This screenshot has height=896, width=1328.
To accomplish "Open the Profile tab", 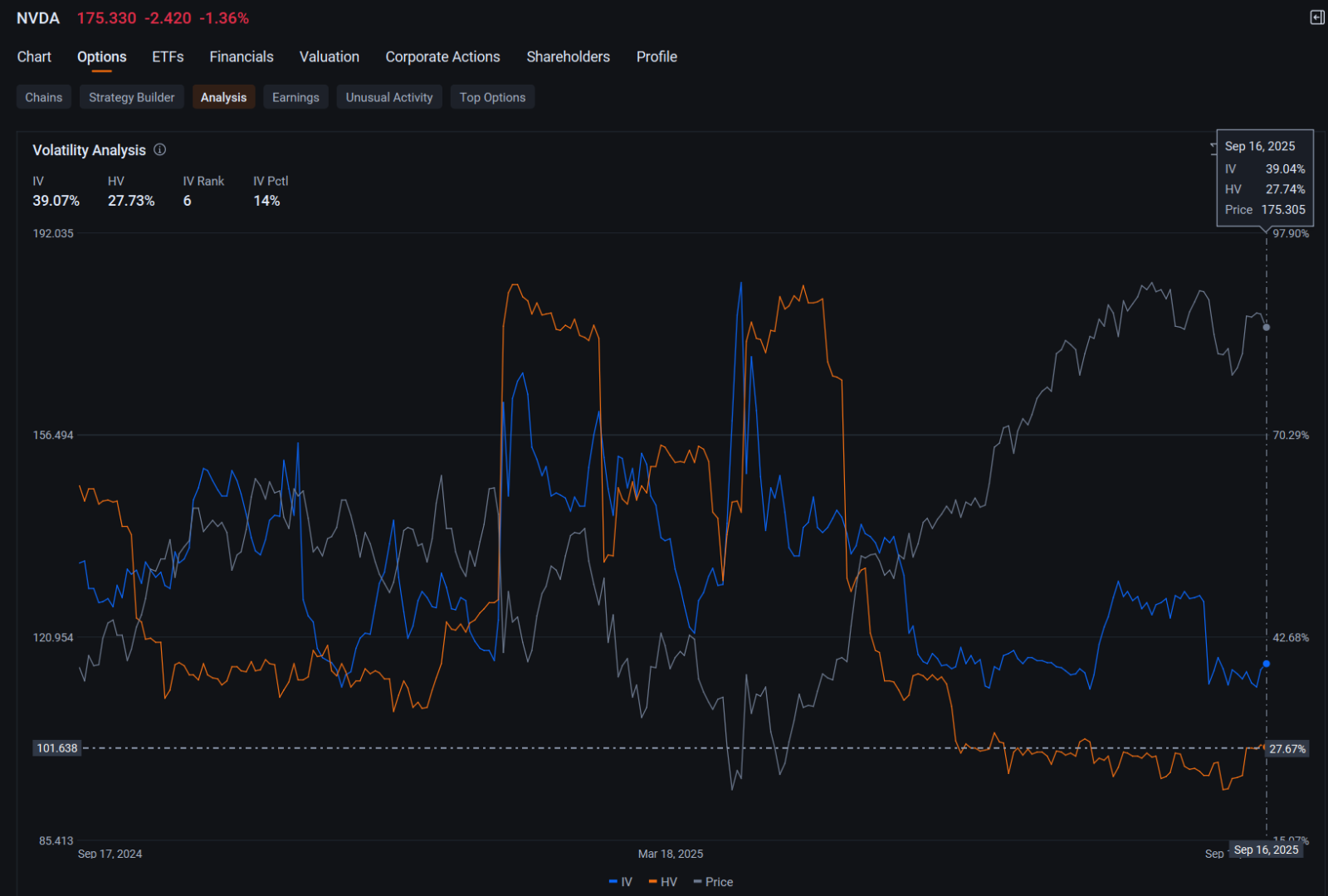I will pyautogui.click(x=657, y=56).
